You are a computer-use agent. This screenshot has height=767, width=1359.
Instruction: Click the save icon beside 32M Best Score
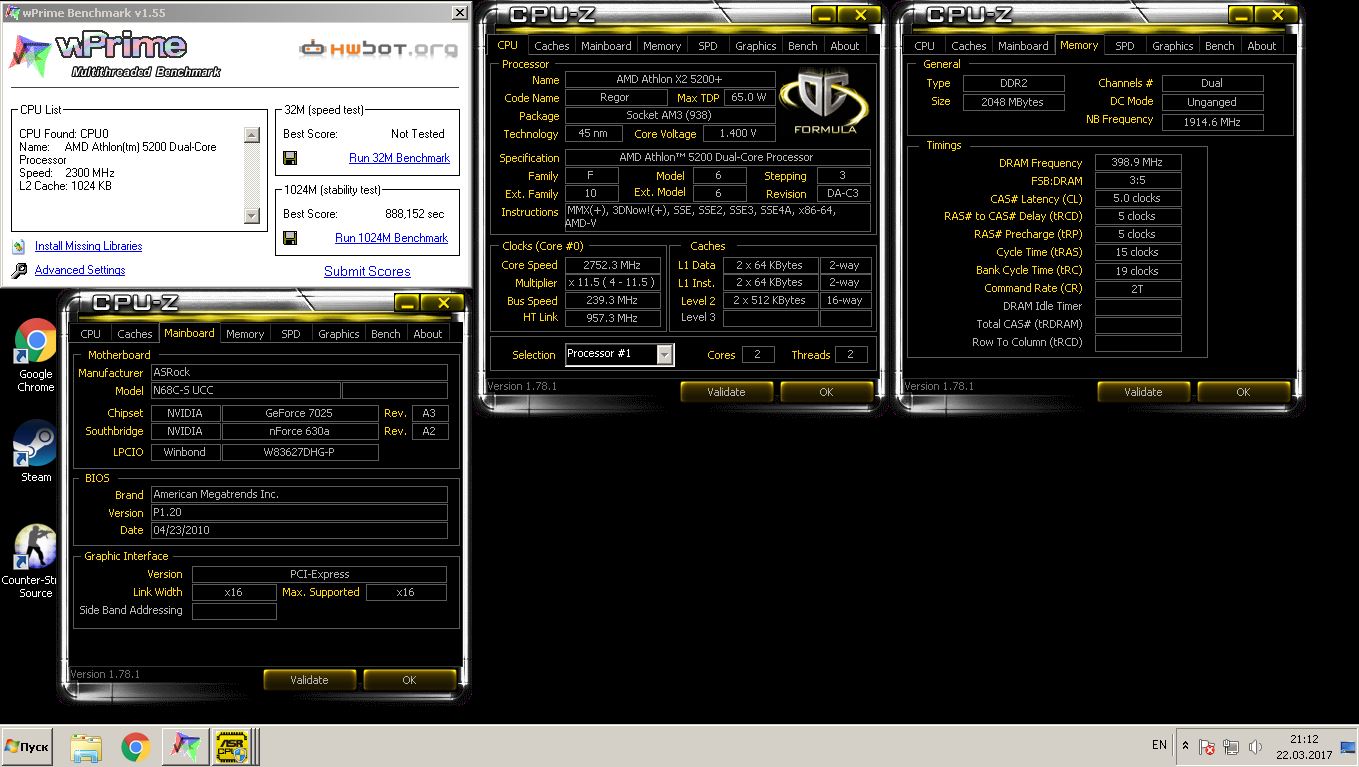click(x=290, y=158)
